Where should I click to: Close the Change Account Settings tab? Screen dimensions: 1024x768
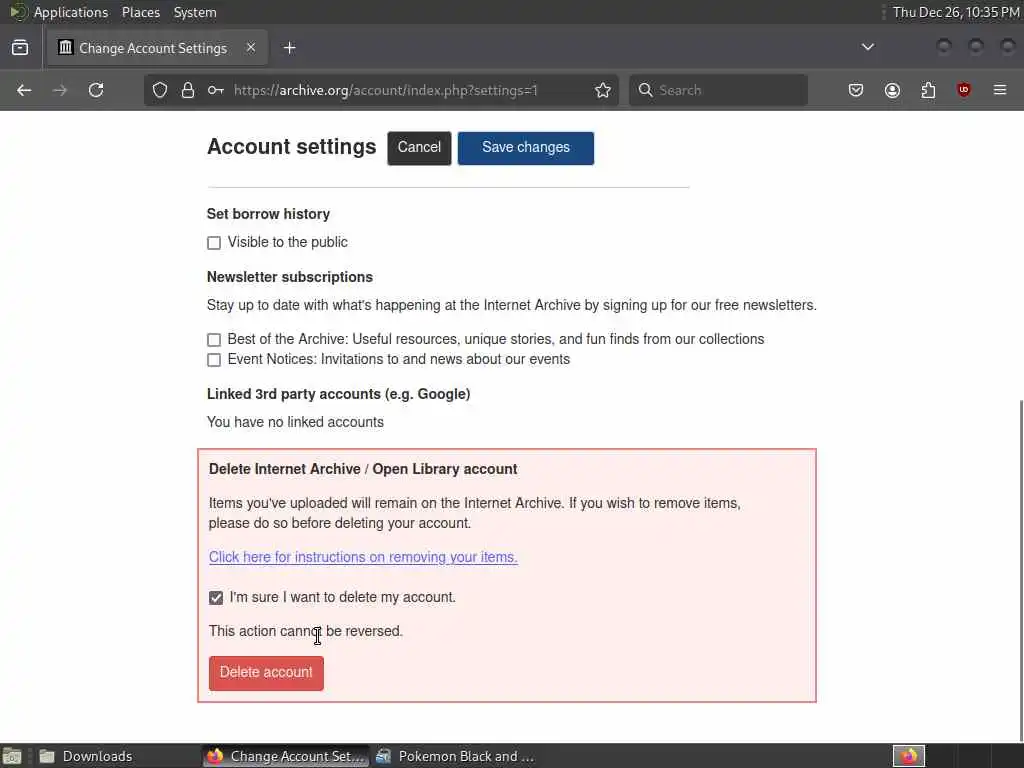pos(251,48)
